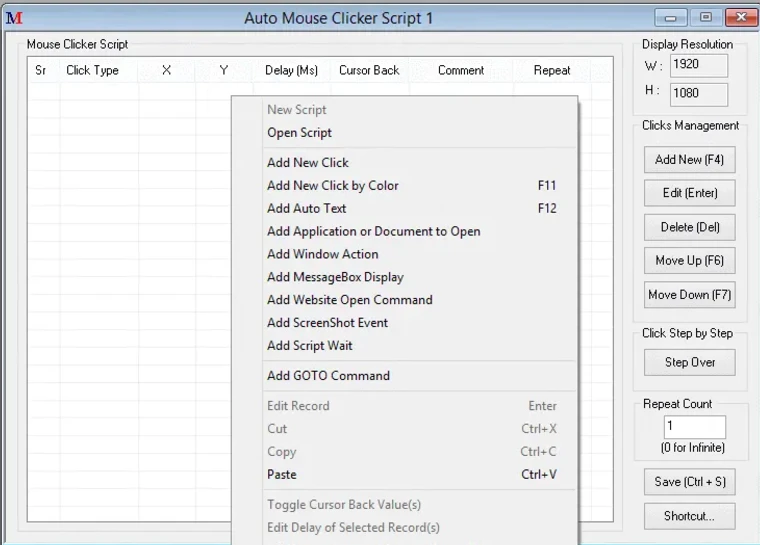The image size is (760, 545).
Task: Select Add GOTO Command
Action: (328, 376)
